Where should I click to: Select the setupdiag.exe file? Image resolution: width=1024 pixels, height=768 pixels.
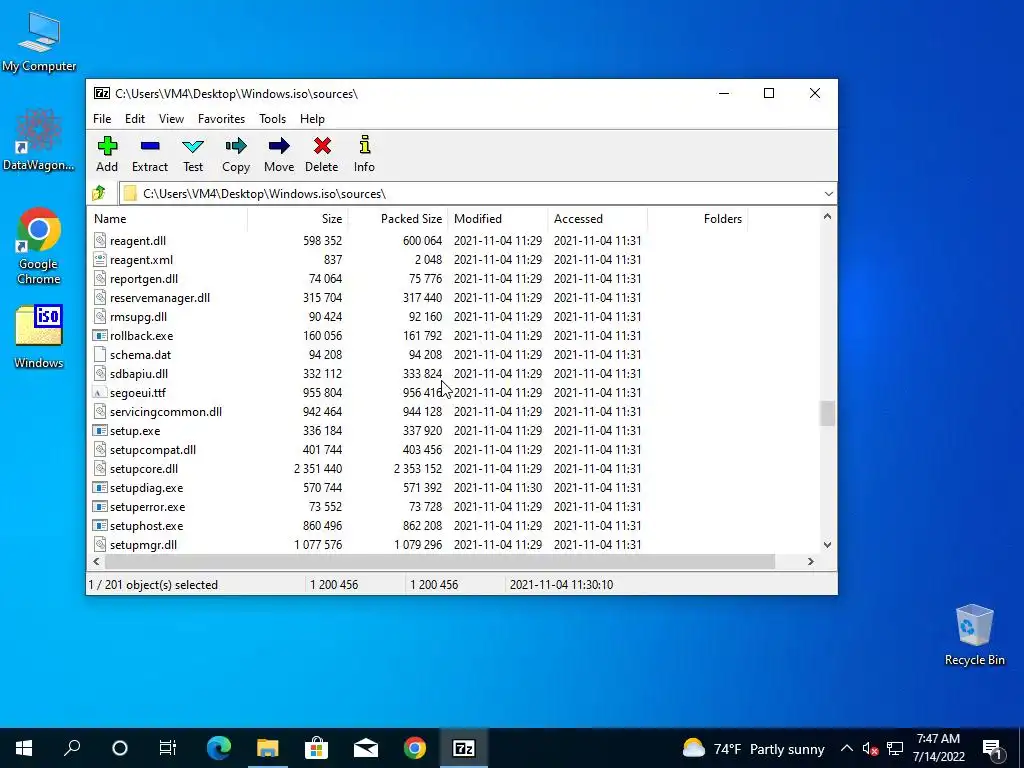pos(146,488)
